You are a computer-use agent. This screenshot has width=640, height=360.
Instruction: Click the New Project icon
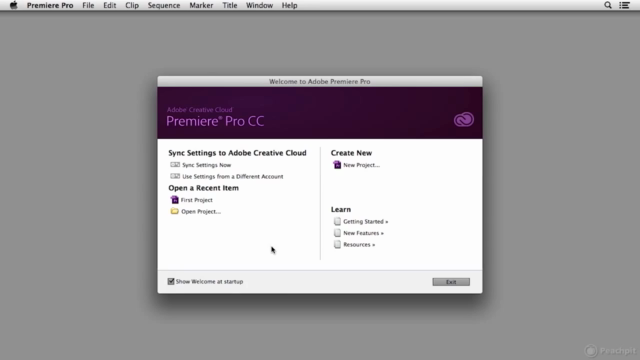pos(337,165)
